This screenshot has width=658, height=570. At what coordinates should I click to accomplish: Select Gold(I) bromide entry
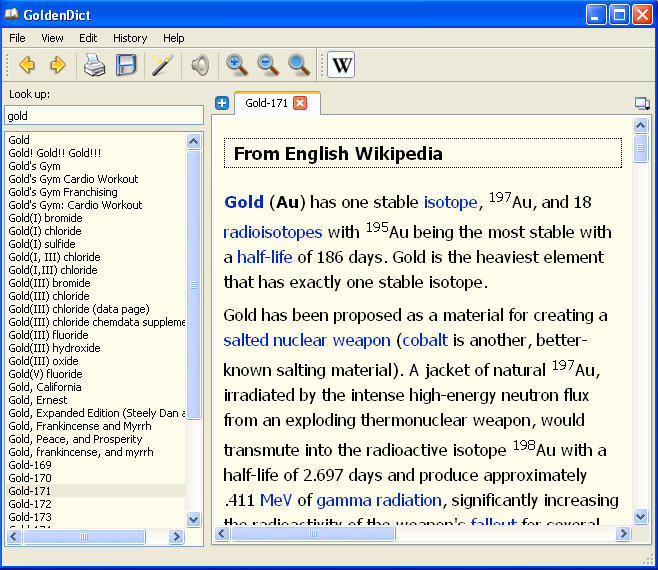click(96, 218)
